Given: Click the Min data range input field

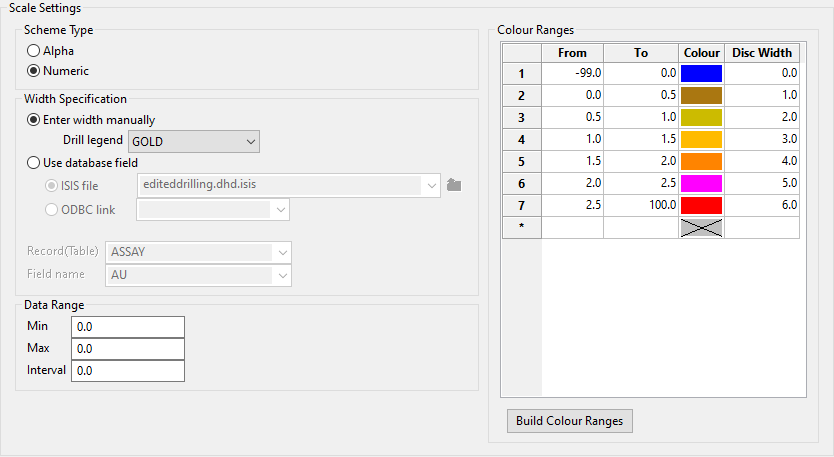Looking at the screenshot, I should point(128,327).
